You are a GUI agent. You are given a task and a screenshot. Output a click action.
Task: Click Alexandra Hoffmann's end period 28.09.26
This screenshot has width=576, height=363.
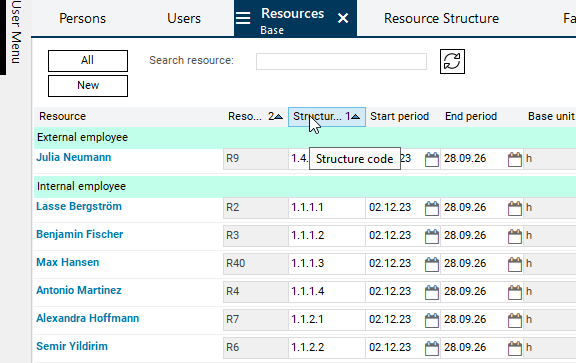(x=465, y=319)
